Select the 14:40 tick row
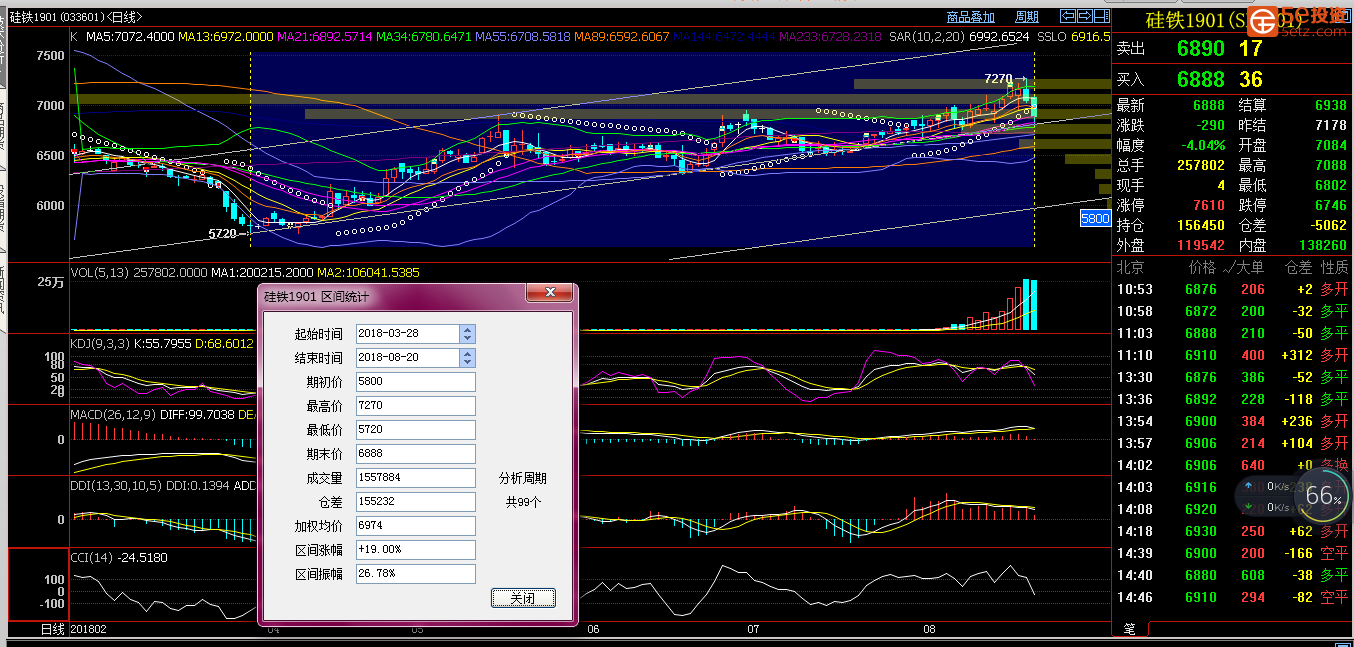 (1232, 576)
